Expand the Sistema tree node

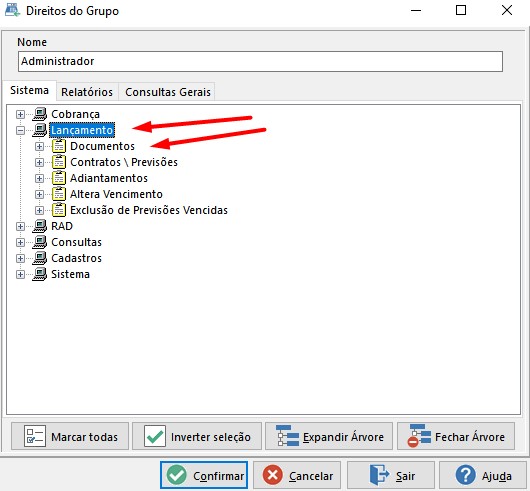point(20,274)
